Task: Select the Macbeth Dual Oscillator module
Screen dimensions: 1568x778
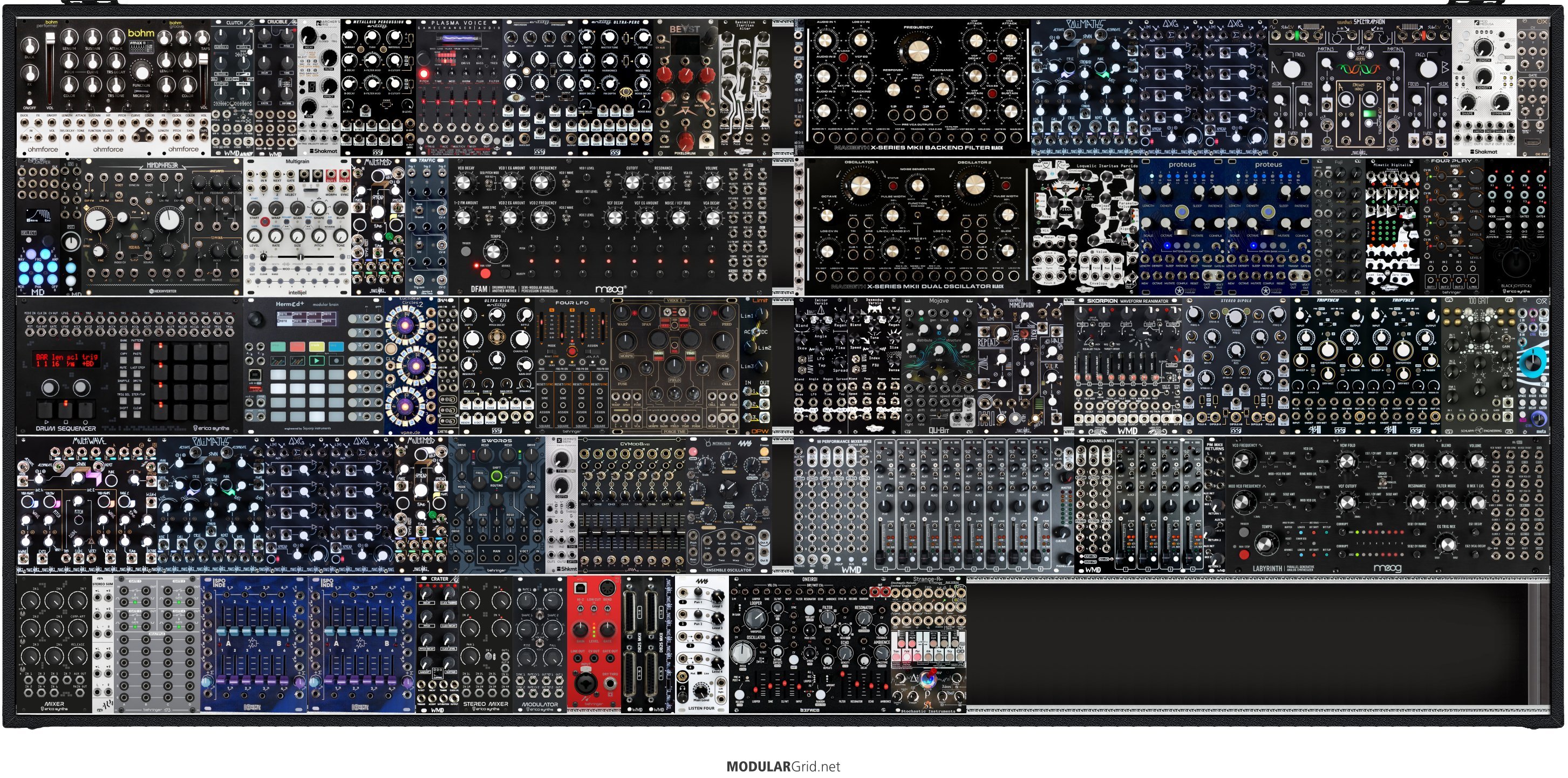Action: coord(918,227)
